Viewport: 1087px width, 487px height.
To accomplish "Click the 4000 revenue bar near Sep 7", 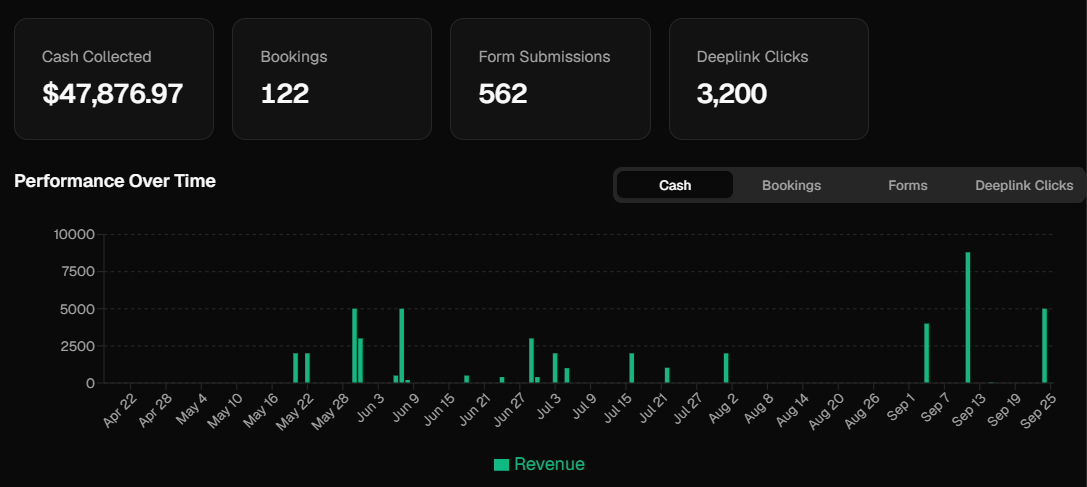I will (x=926, y=353).
